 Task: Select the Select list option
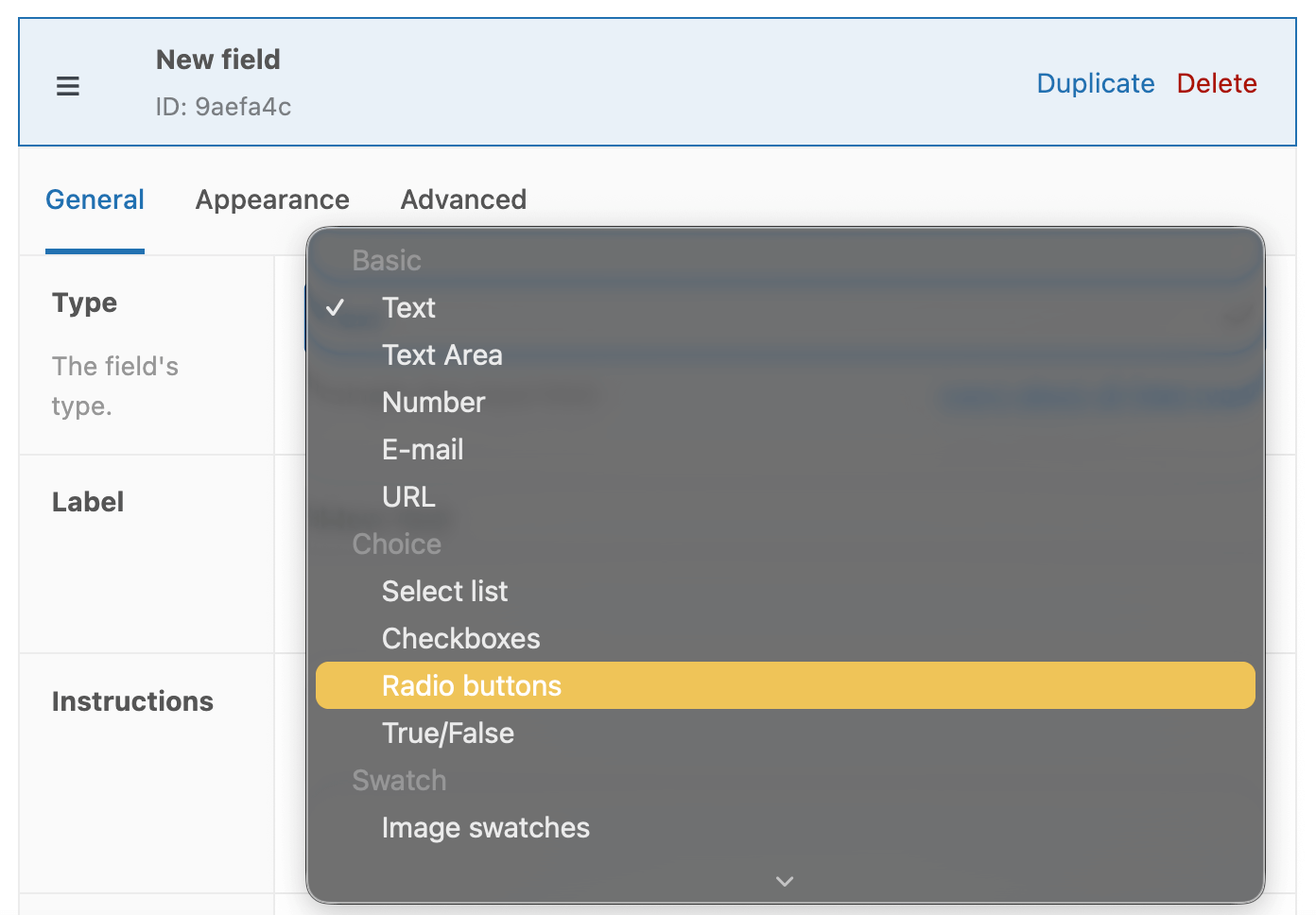coord(444,591)
